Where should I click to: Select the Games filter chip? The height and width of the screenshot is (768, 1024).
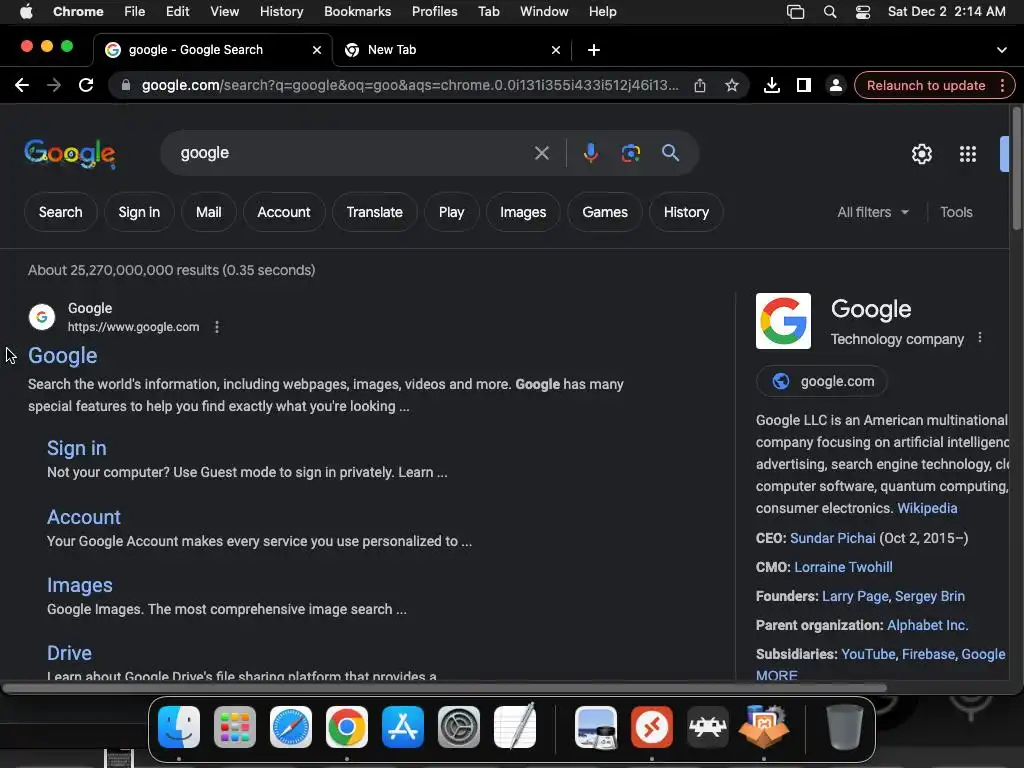point(605,212)
